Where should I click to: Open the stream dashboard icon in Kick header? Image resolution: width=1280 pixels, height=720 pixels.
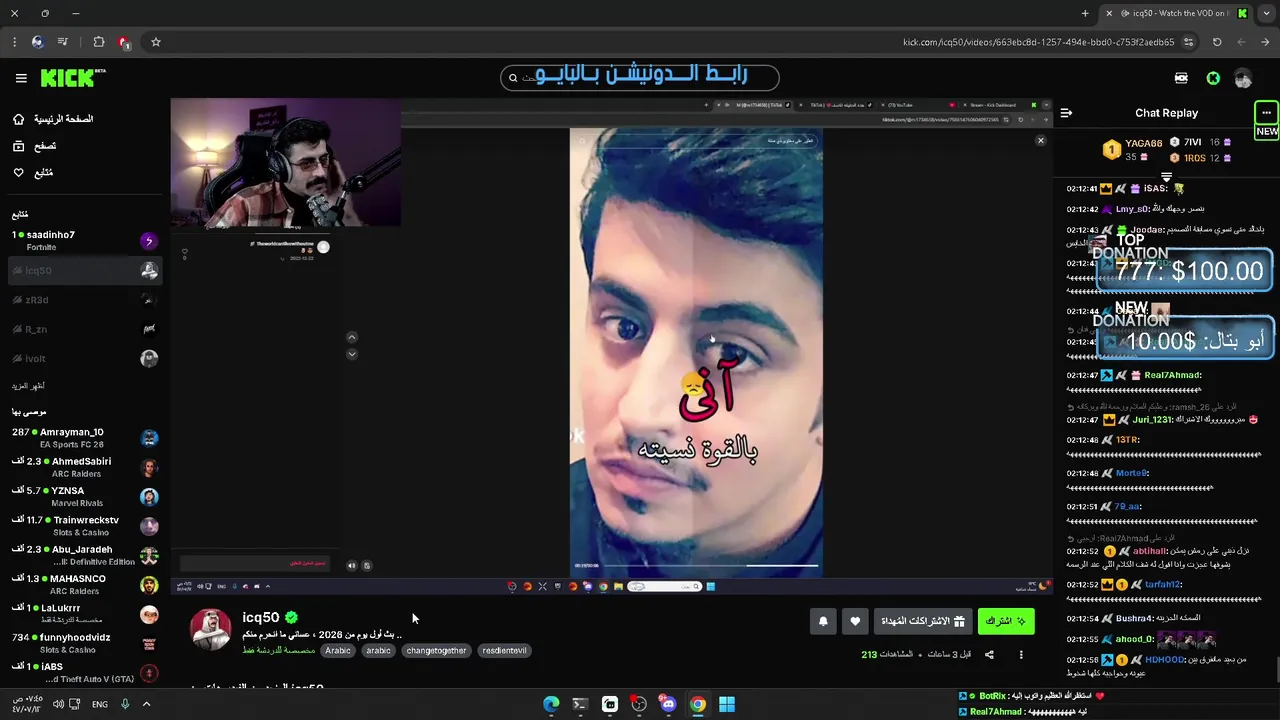tap(1181, 78)
